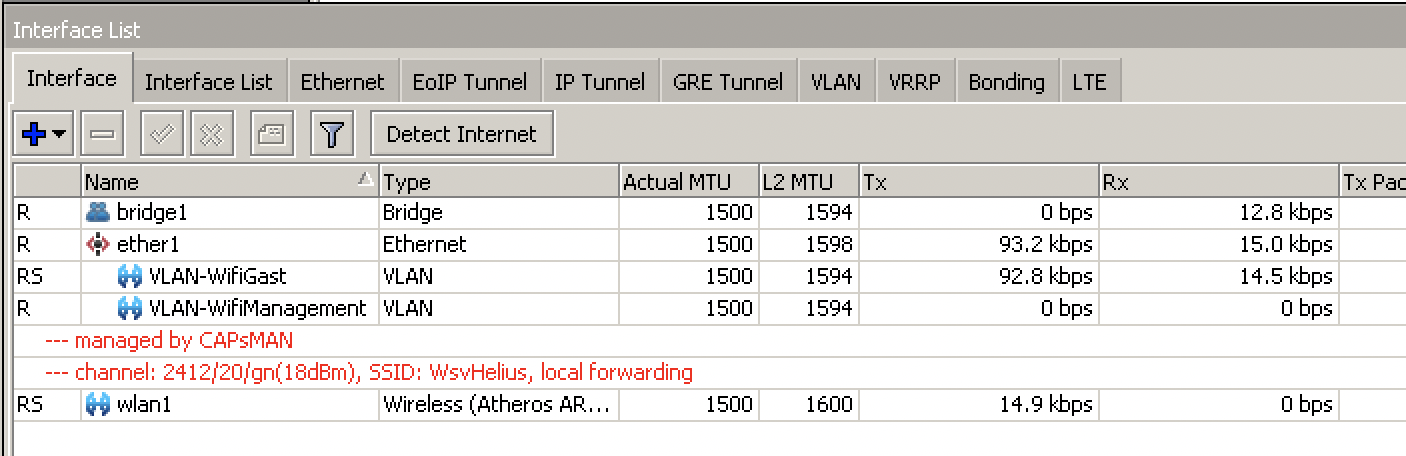Switch to the VLAN tab
This screenshot has width=1406, height=456.
(x=836, y=82)
